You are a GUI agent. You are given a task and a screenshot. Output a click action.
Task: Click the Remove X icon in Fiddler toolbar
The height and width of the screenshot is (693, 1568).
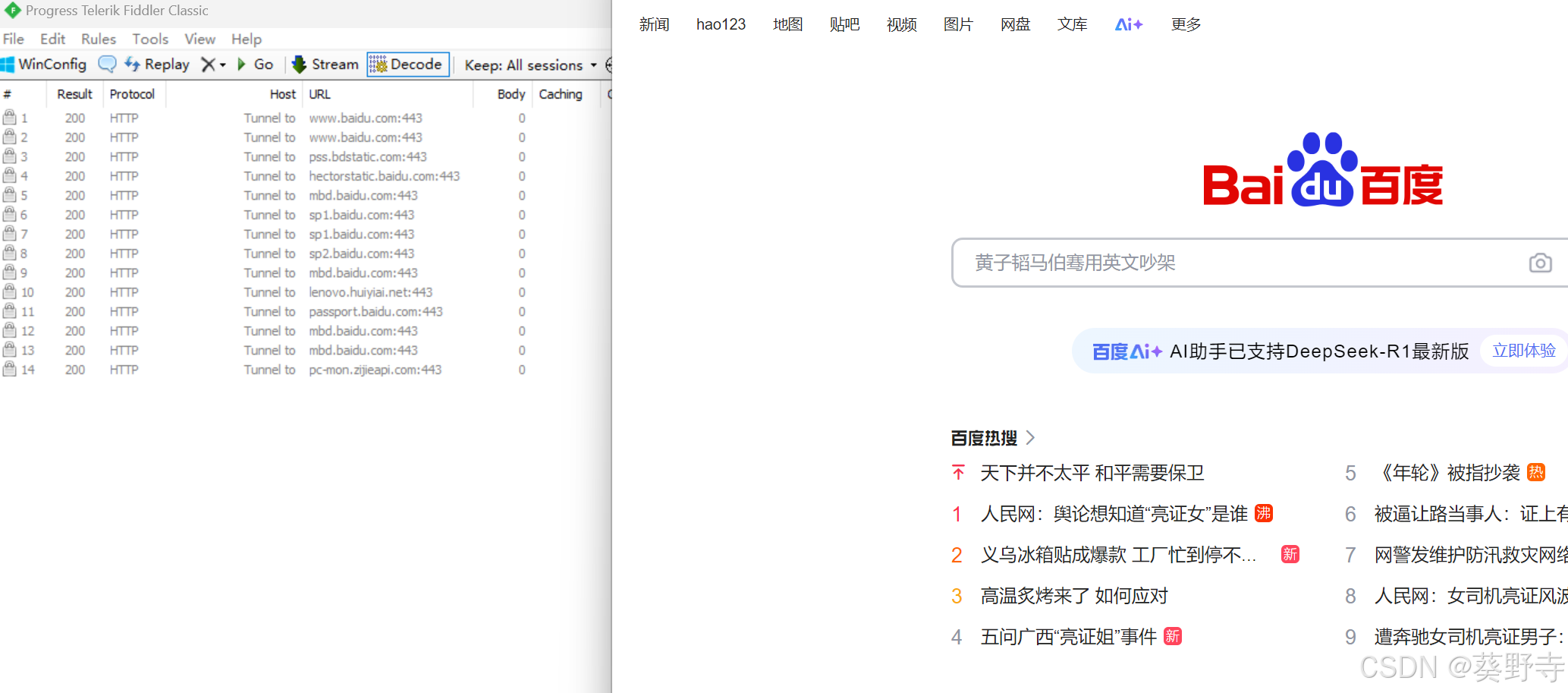207,65
